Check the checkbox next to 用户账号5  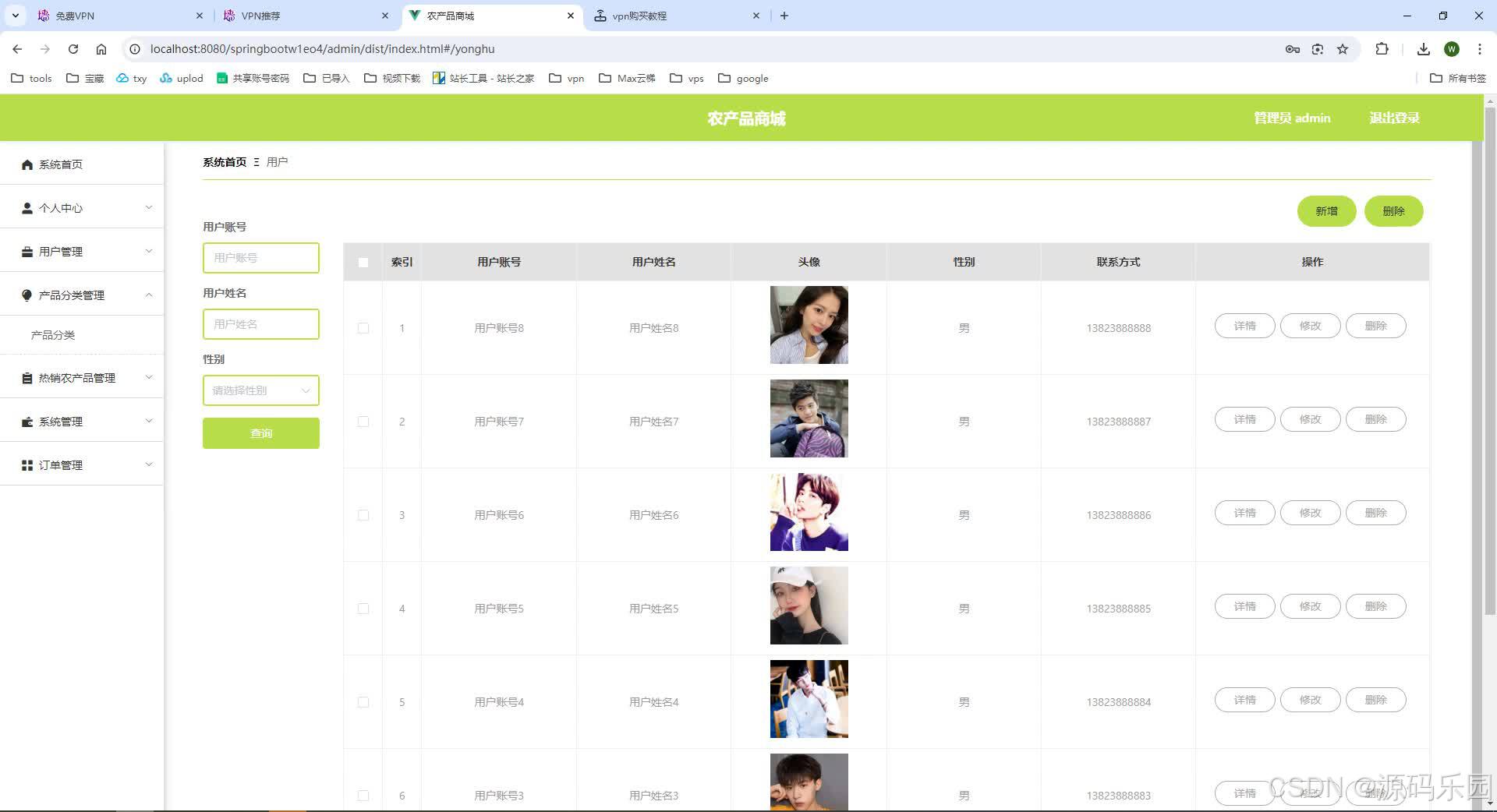(x=363, y=609)
